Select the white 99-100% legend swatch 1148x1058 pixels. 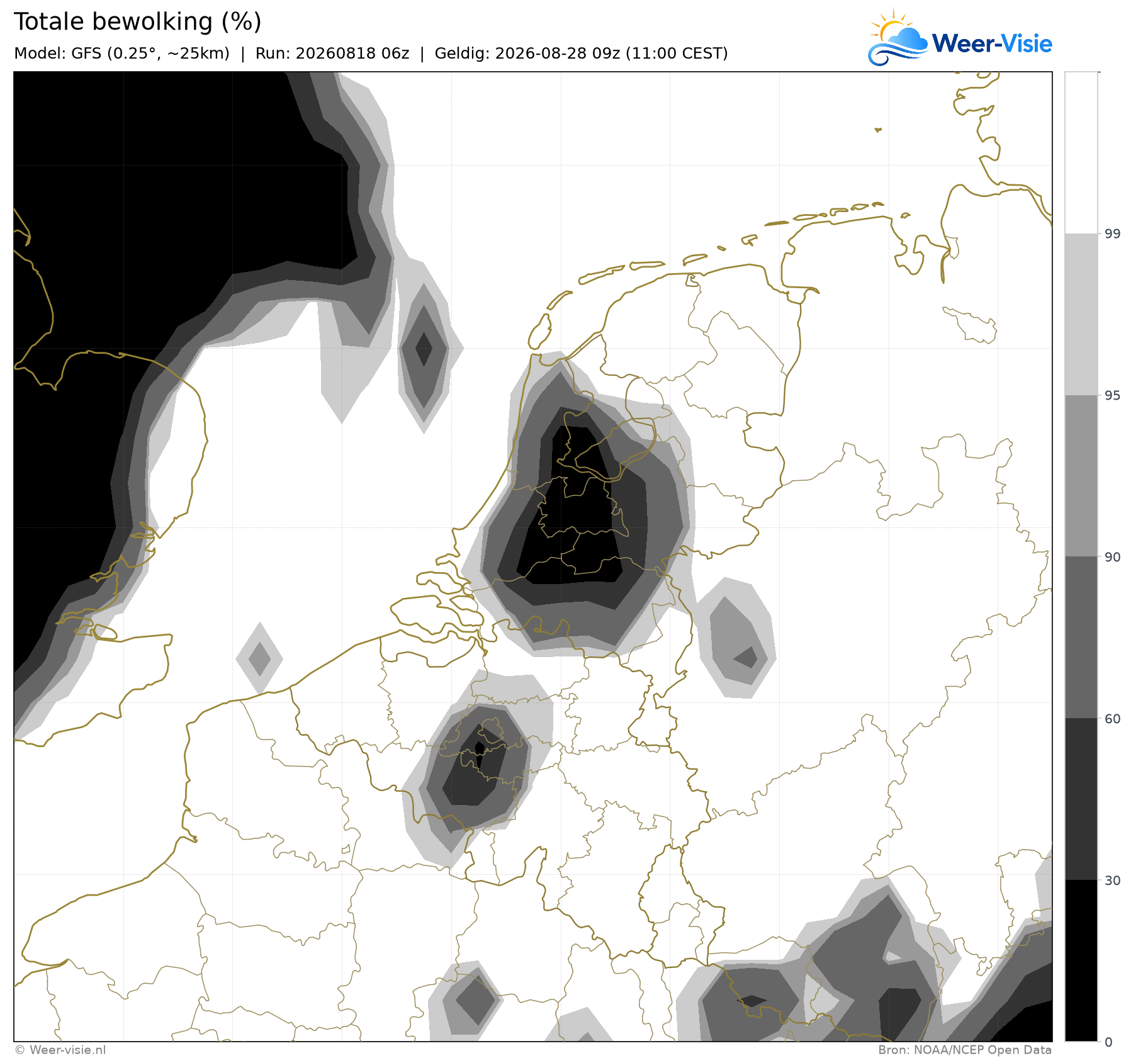[x=1081, y=153]
